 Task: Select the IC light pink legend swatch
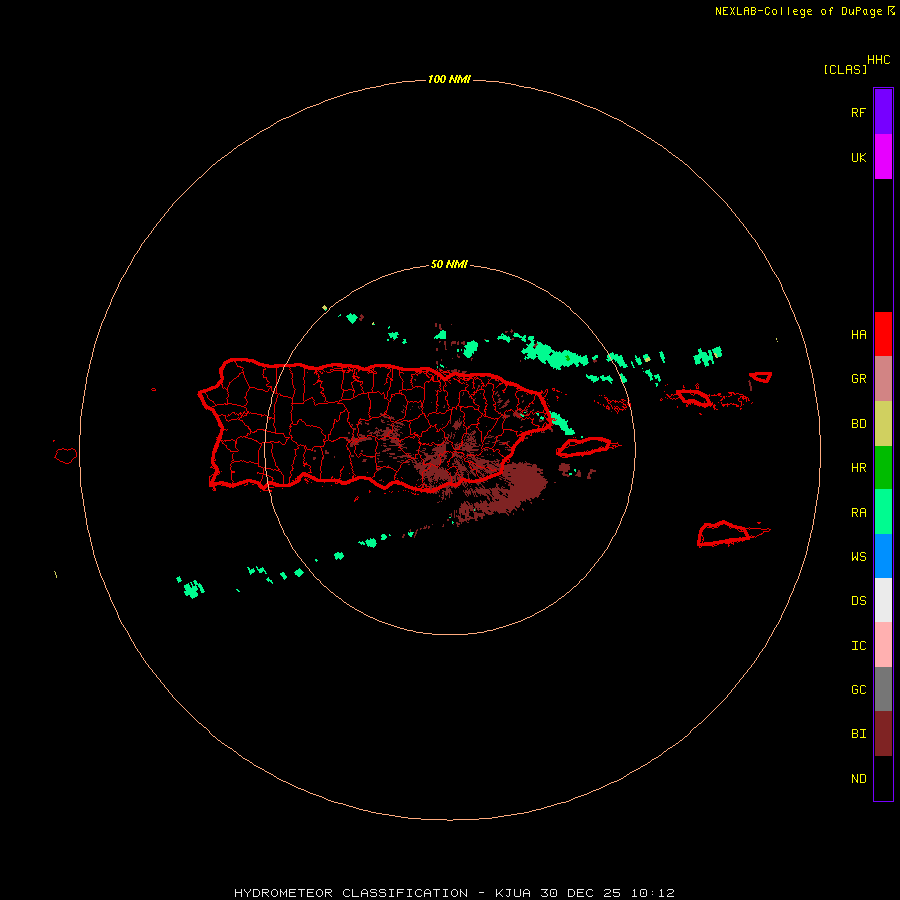click(883, 645)
